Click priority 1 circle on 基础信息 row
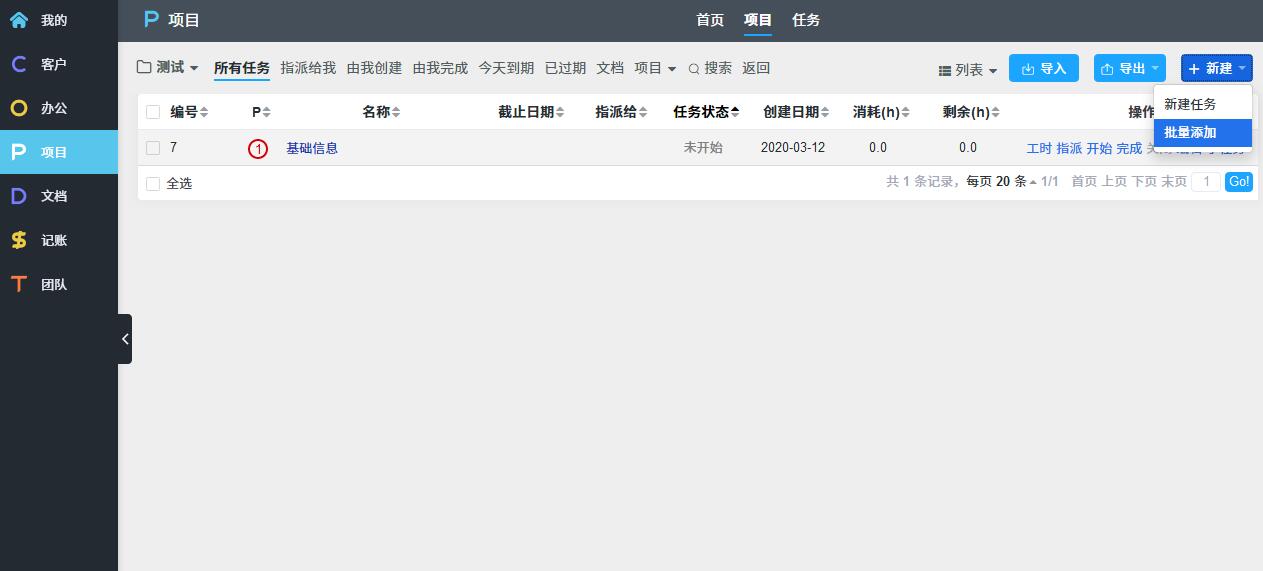This screenshot has height=571, width=1263. (258, 149)
